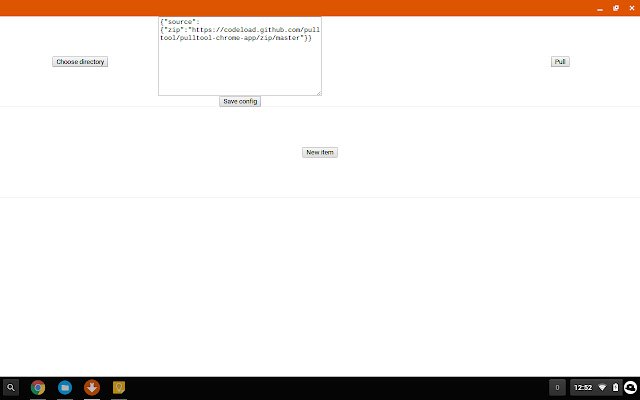Open the notification counter showing 0
Image resolution: width=640 pixels, height=400 pixels.
pos(557,387)
